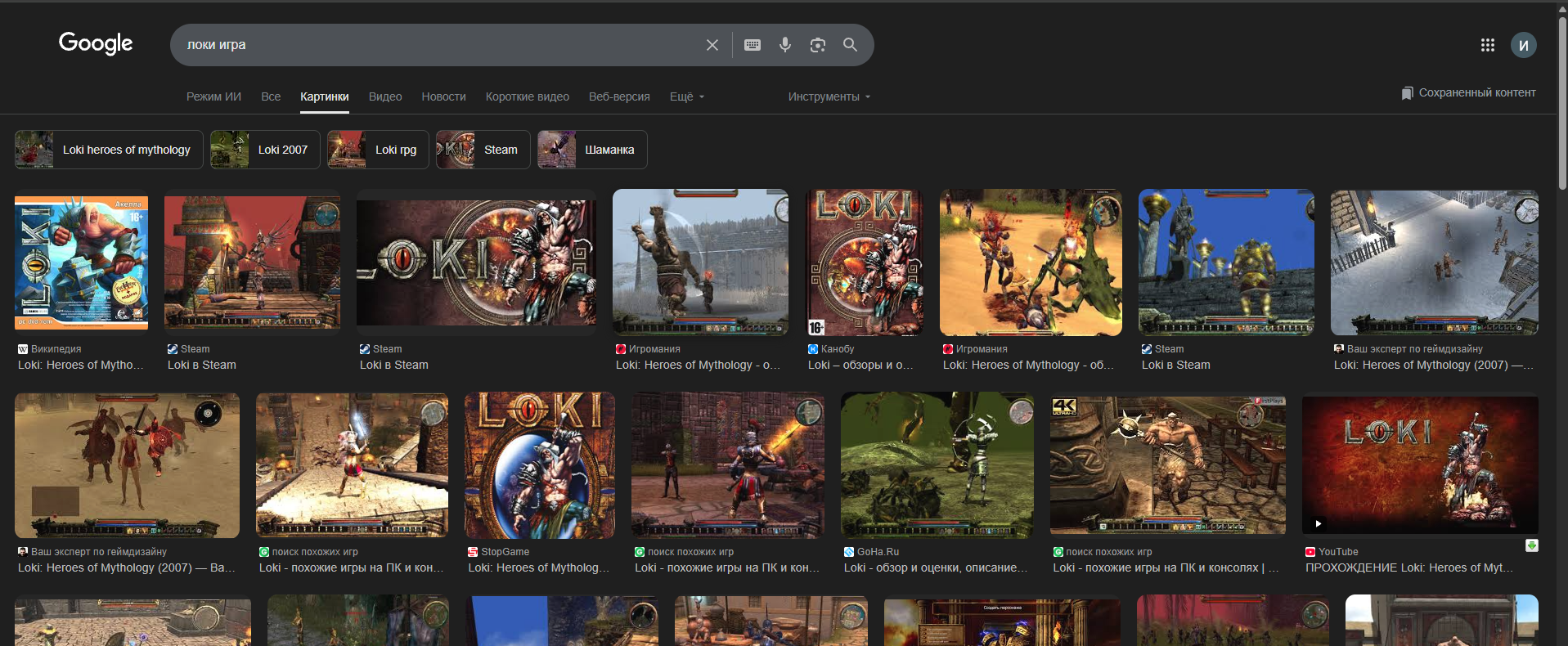The width and height of the screenshot is (1568, 646).
Task: Open Сохраненный контент saved items
Action: 1468,93
